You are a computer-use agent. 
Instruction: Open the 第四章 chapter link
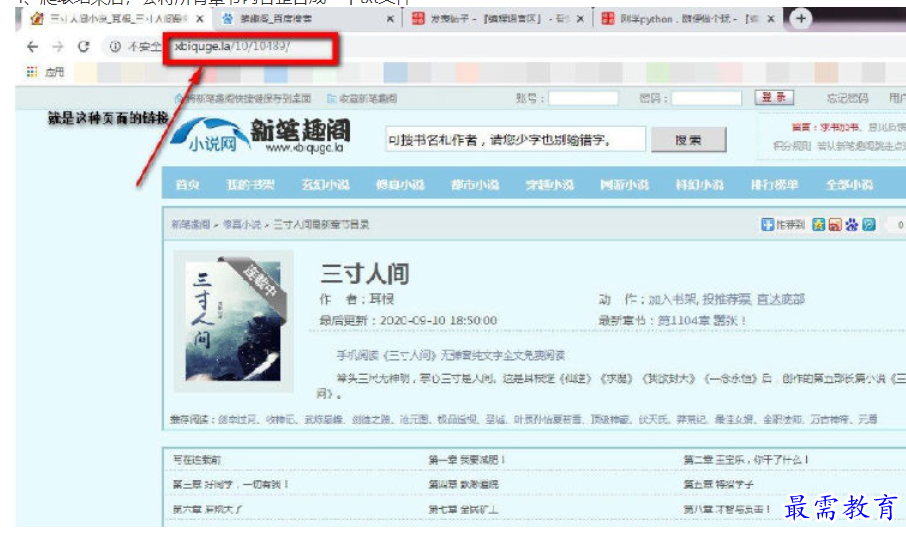tap(463, 484)
